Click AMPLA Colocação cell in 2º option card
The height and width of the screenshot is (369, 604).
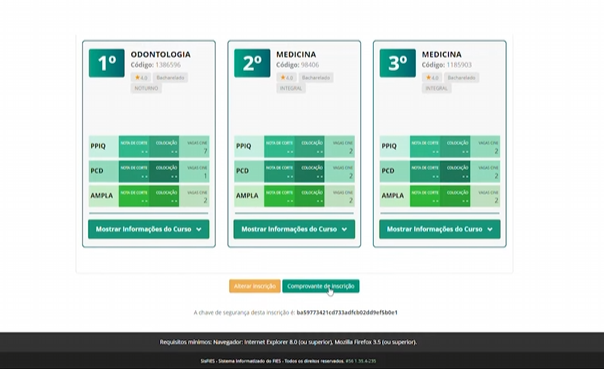(310, 196)
